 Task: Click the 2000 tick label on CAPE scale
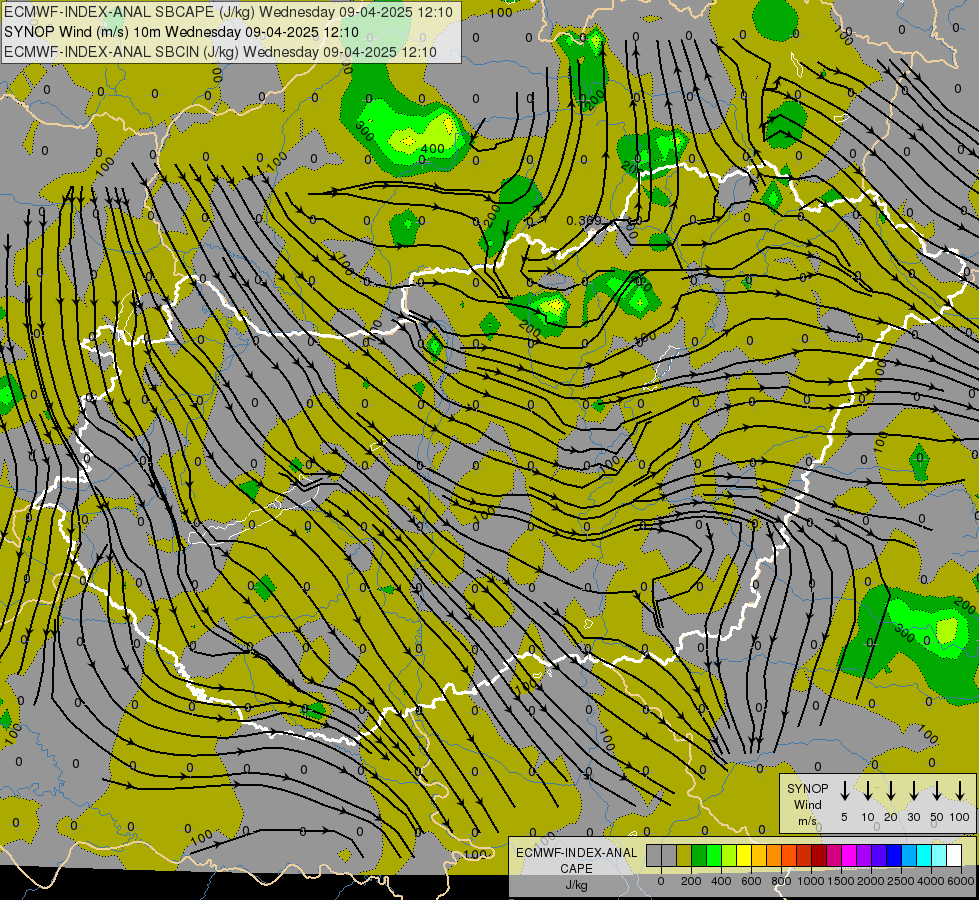pyautogui.click(x=871, y=881)
